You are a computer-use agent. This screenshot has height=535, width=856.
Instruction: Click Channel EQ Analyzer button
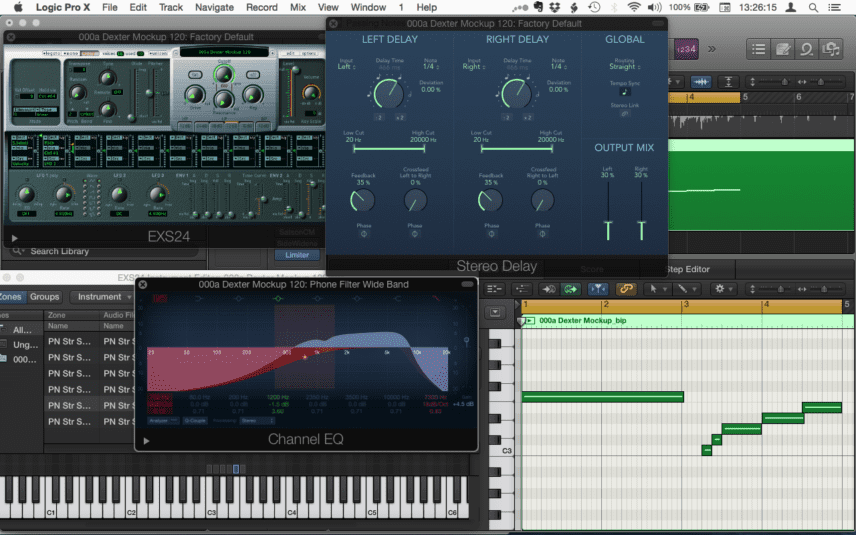coord(163,420)
